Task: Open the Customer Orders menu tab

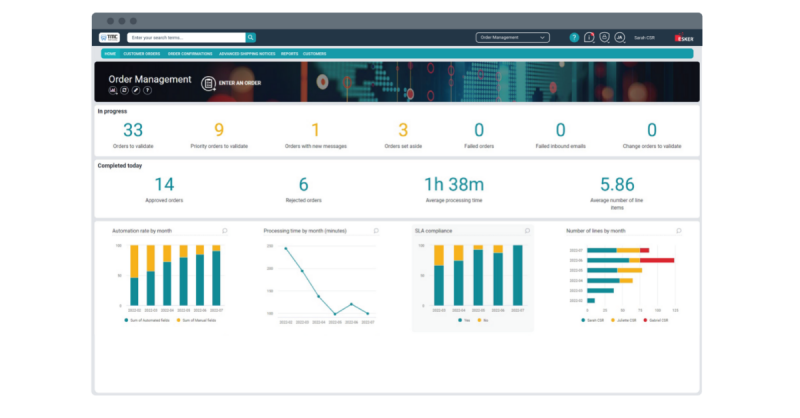Action: tap(142, 54)
